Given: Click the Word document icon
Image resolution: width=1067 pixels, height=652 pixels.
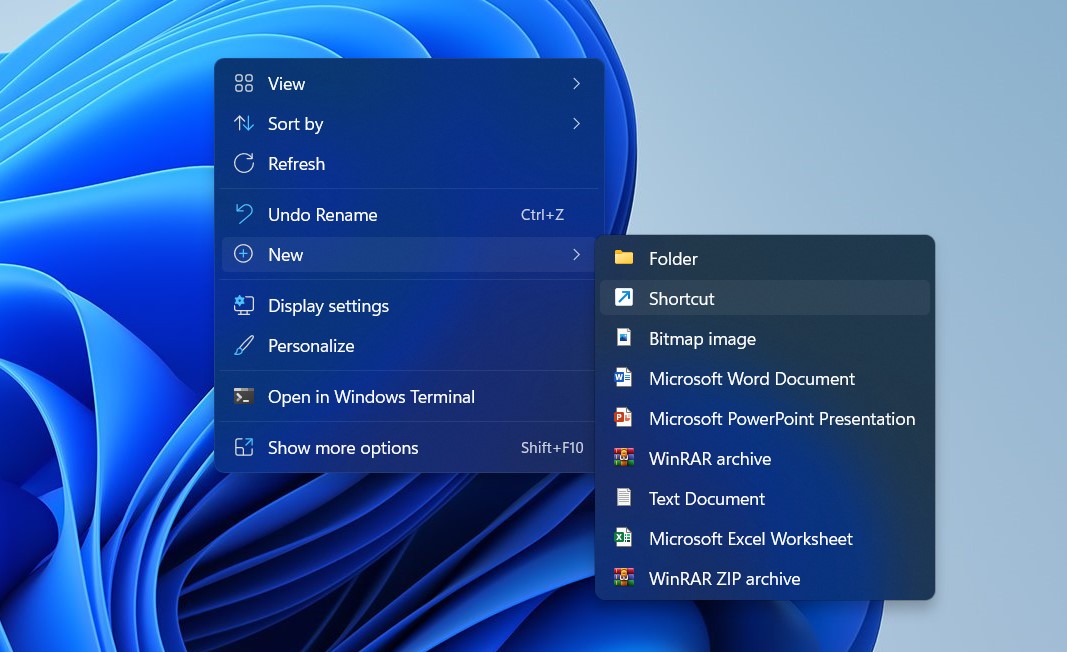Looking at the screenshot, I should [624, 378].
